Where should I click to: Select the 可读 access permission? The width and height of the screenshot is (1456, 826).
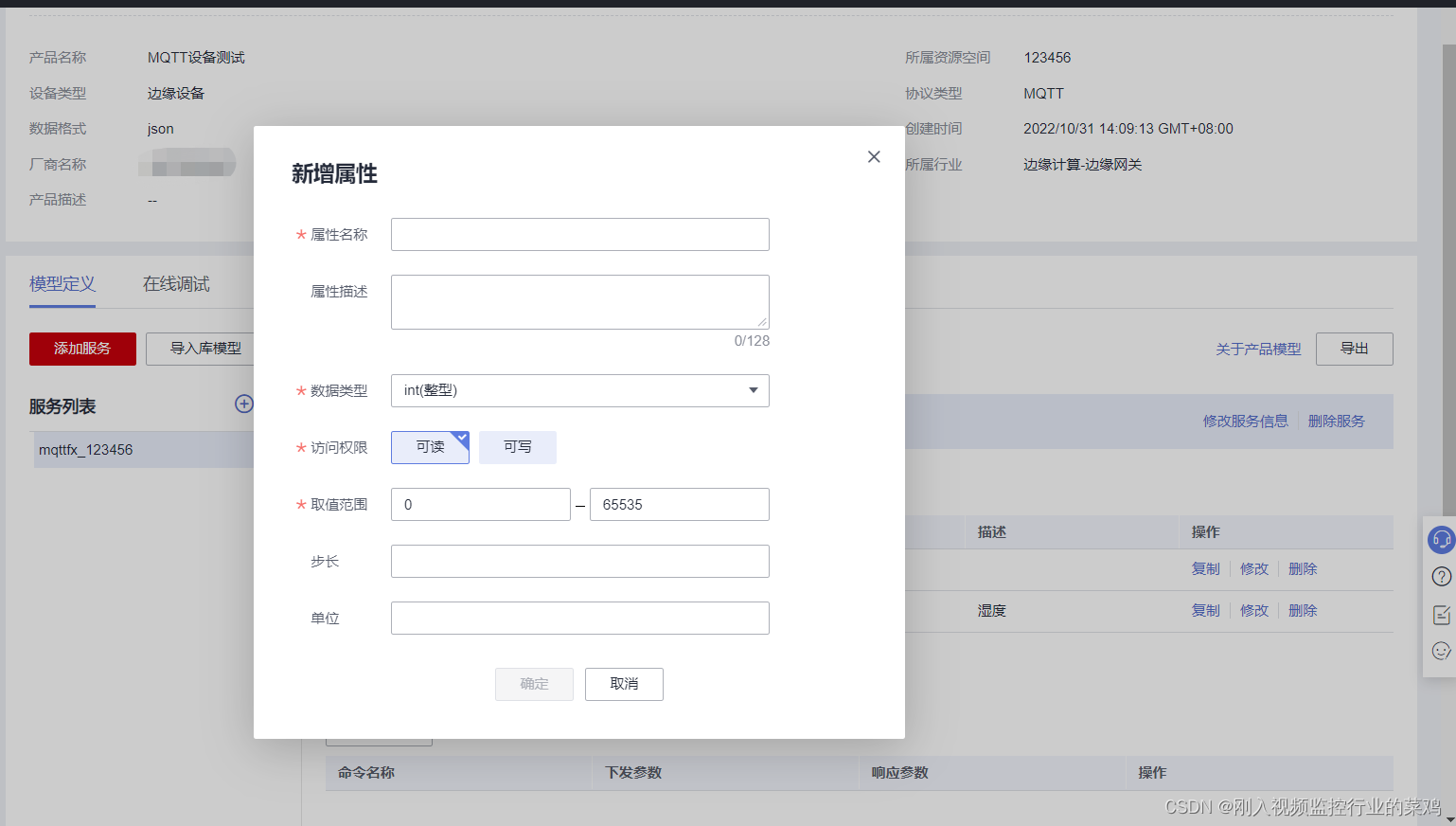(x=430, y=447)
